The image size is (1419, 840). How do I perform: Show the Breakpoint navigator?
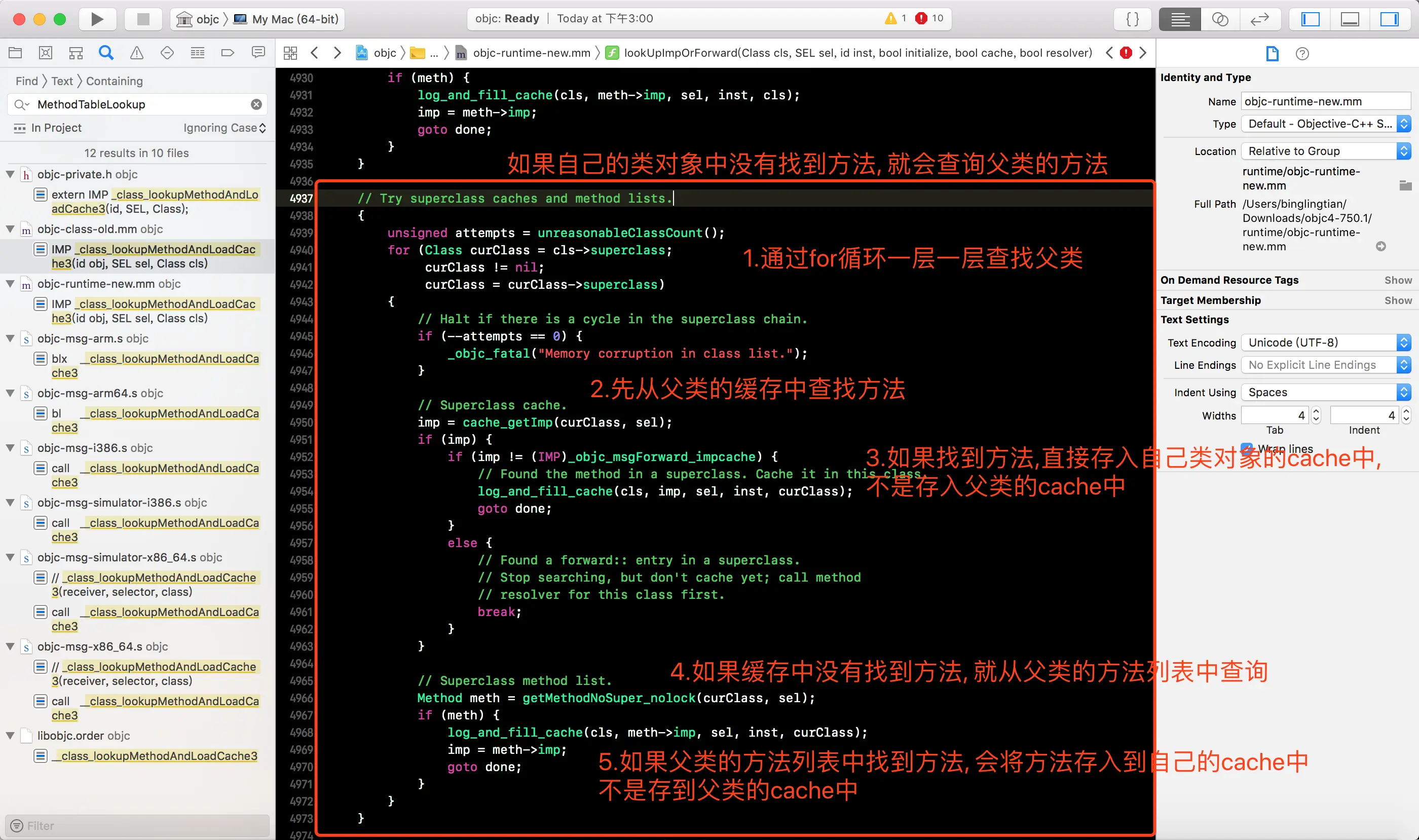(x=227, y=53)
